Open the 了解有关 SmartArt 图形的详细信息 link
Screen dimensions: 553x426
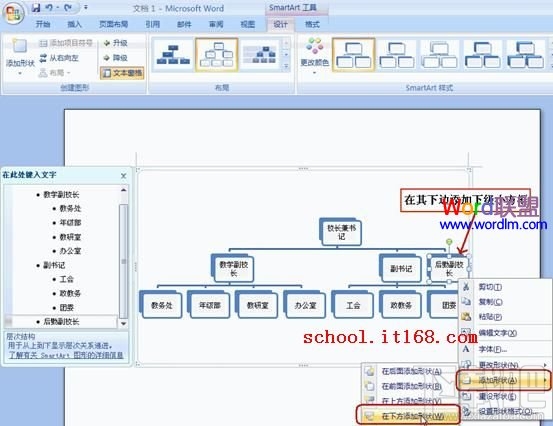[x=66, y=355]
